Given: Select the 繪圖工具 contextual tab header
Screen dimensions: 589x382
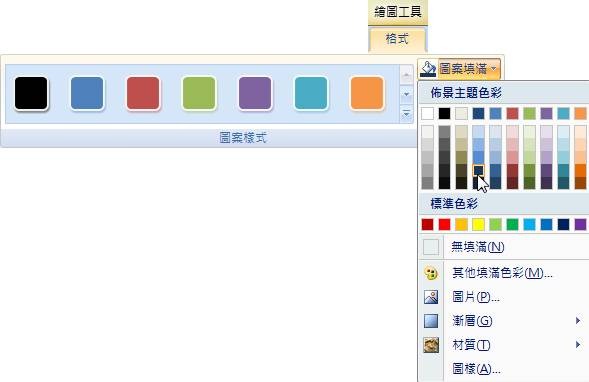Looking at the screenshot, I should coord(398,12).
